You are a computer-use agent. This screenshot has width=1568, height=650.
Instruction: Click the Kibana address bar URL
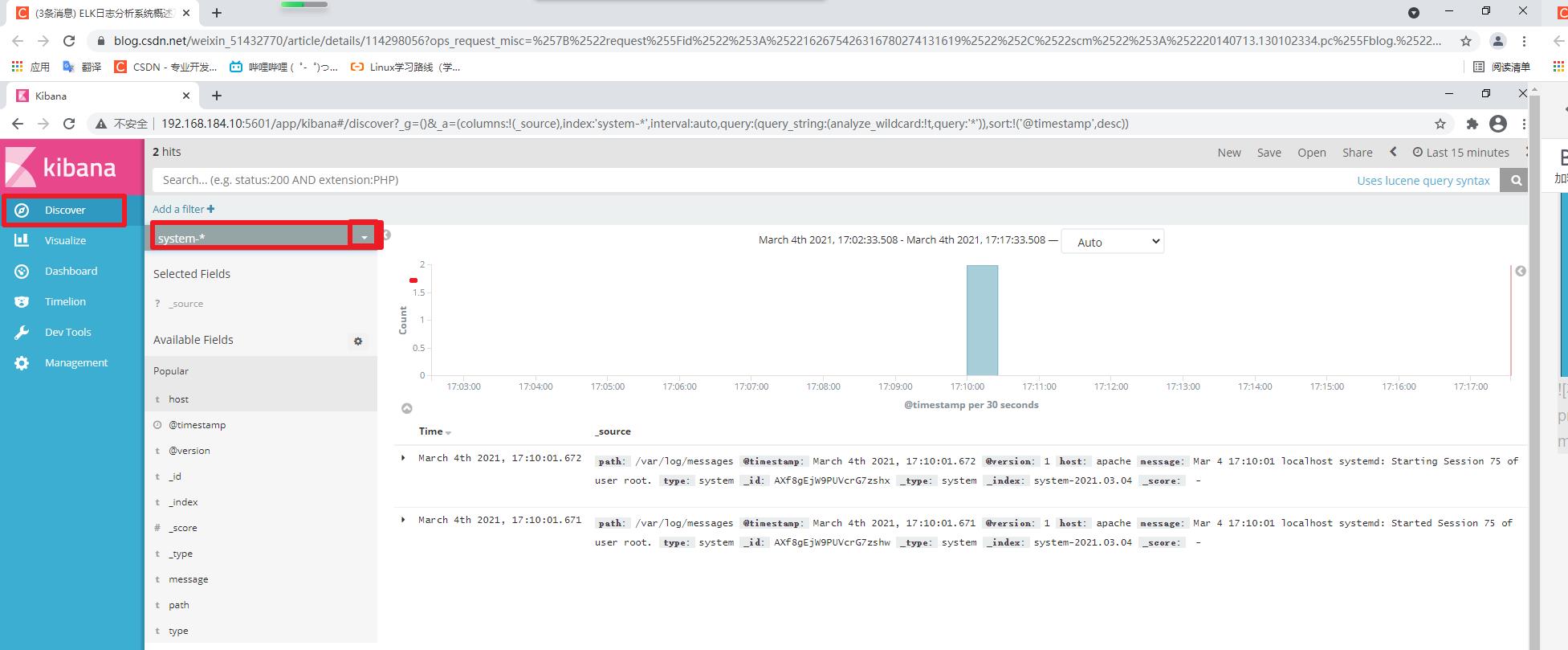(x=645, y=124)
